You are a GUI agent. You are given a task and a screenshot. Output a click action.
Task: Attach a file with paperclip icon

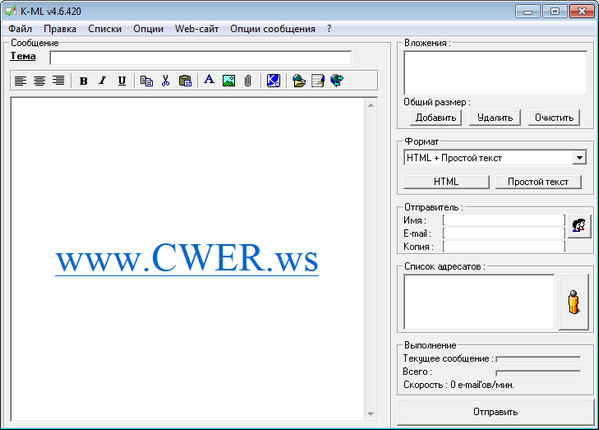coord(248,81)
